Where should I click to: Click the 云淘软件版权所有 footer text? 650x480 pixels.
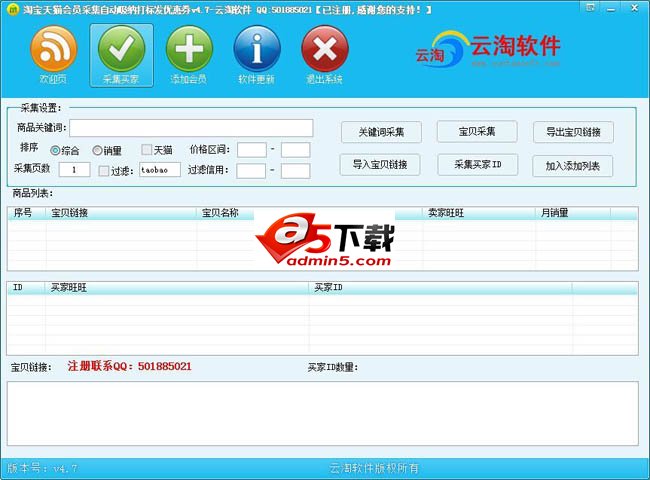pos(374,468)
